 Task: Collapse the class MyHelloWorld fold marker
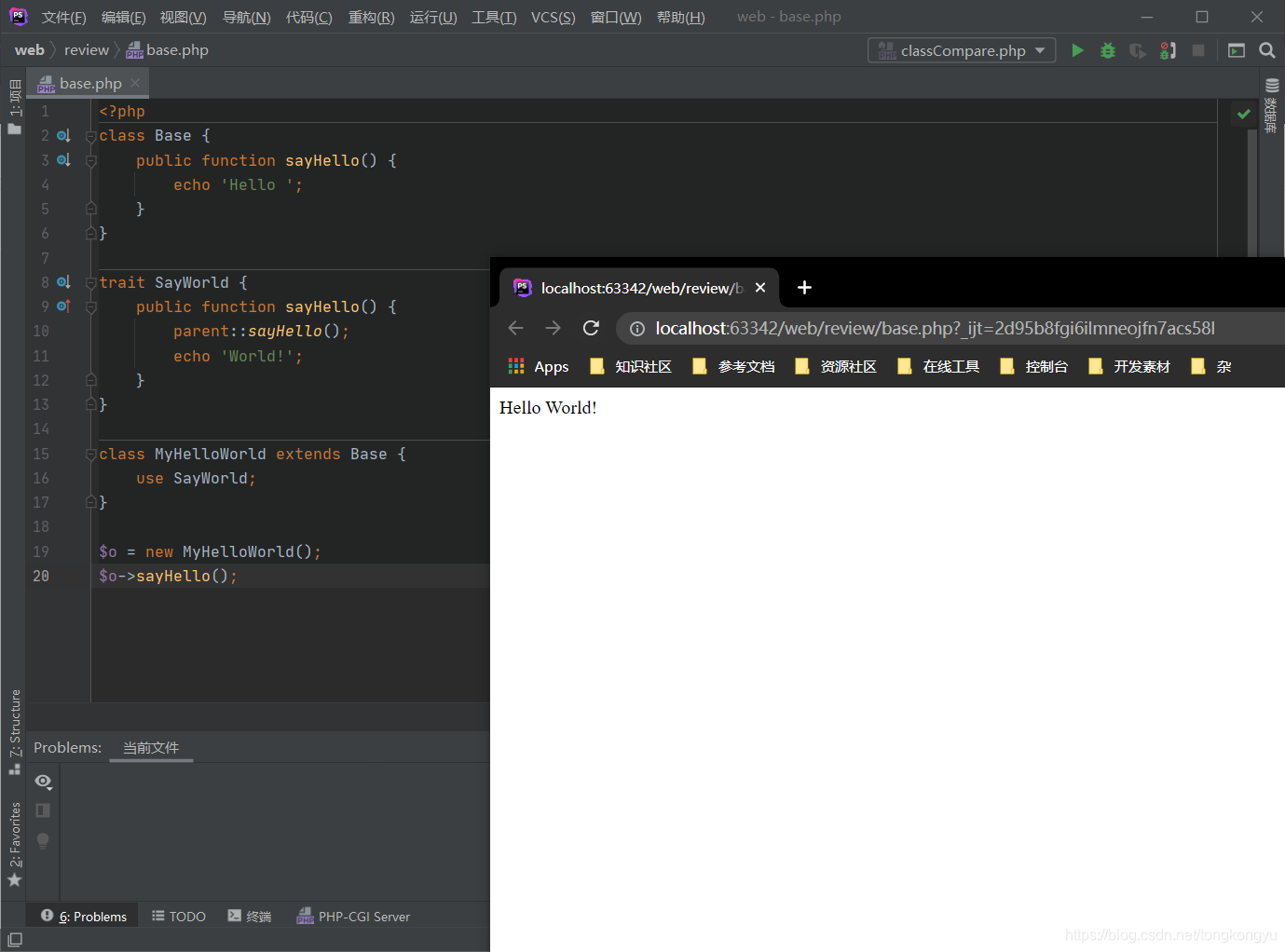click(x=91, y=454)
